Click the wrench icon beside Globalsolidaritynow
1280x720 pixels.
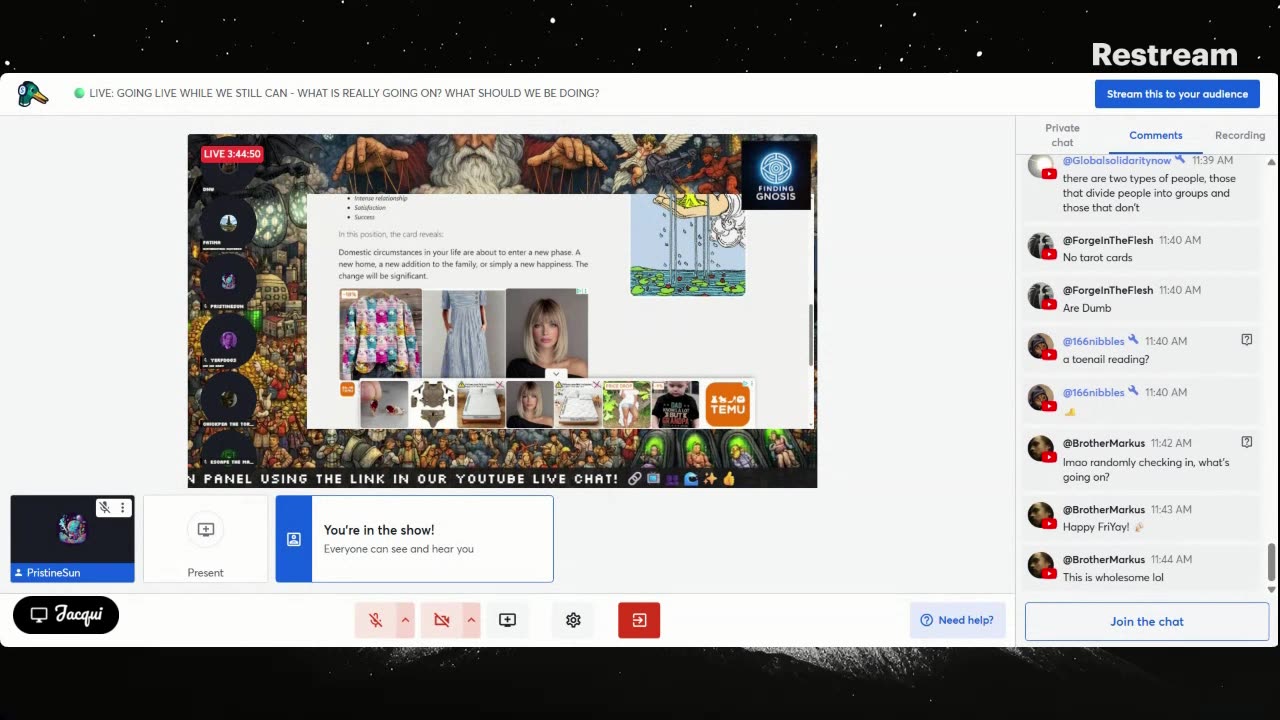[x=1181, y=160]
